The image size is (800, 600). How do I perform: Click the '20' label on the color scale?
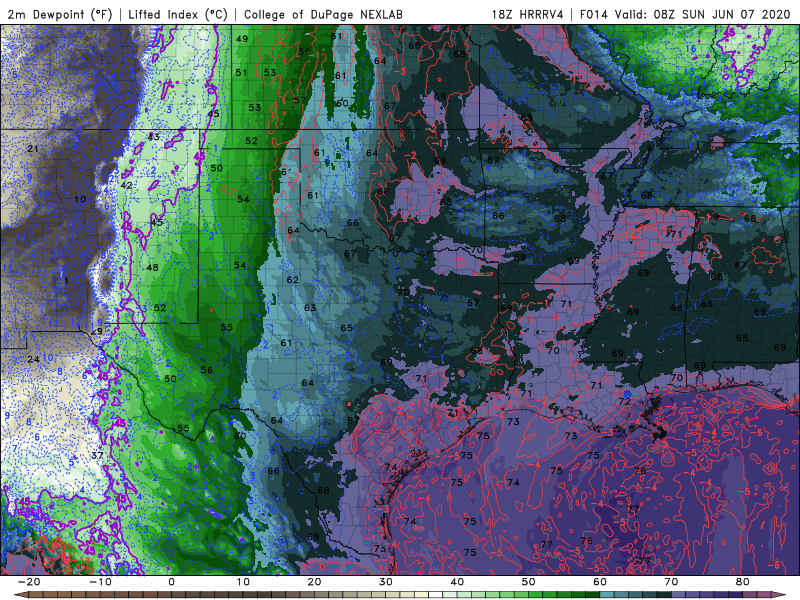[314, 582]
